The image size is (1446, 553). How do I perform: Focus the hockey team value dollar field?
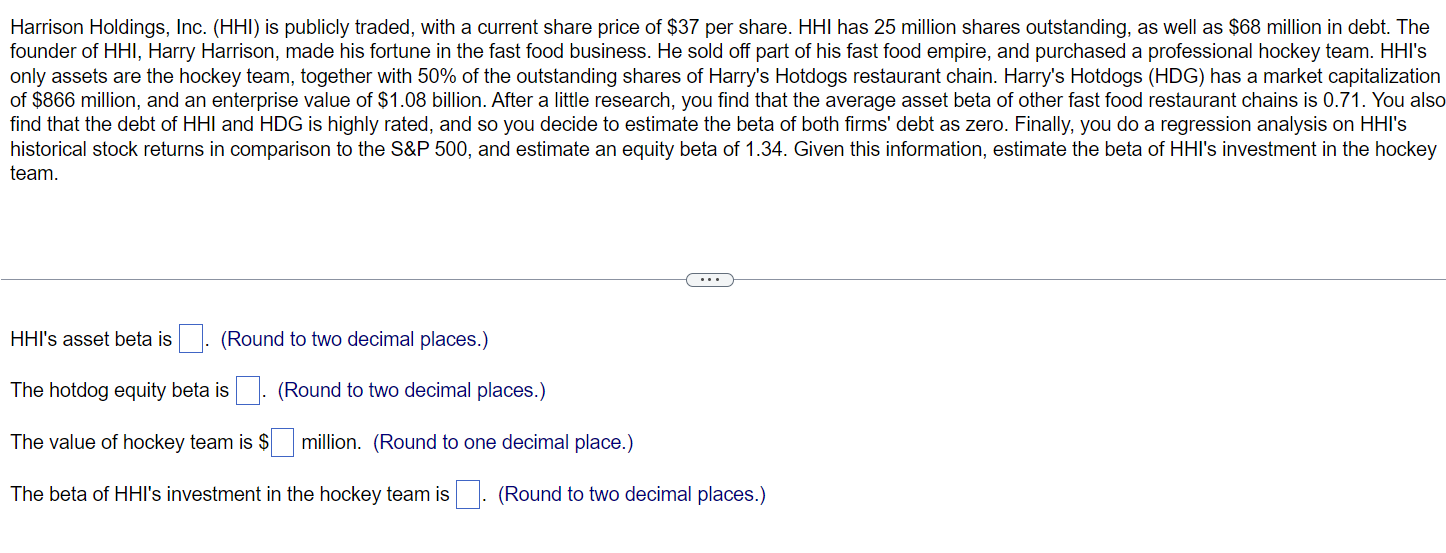click(x=283, y=442)
